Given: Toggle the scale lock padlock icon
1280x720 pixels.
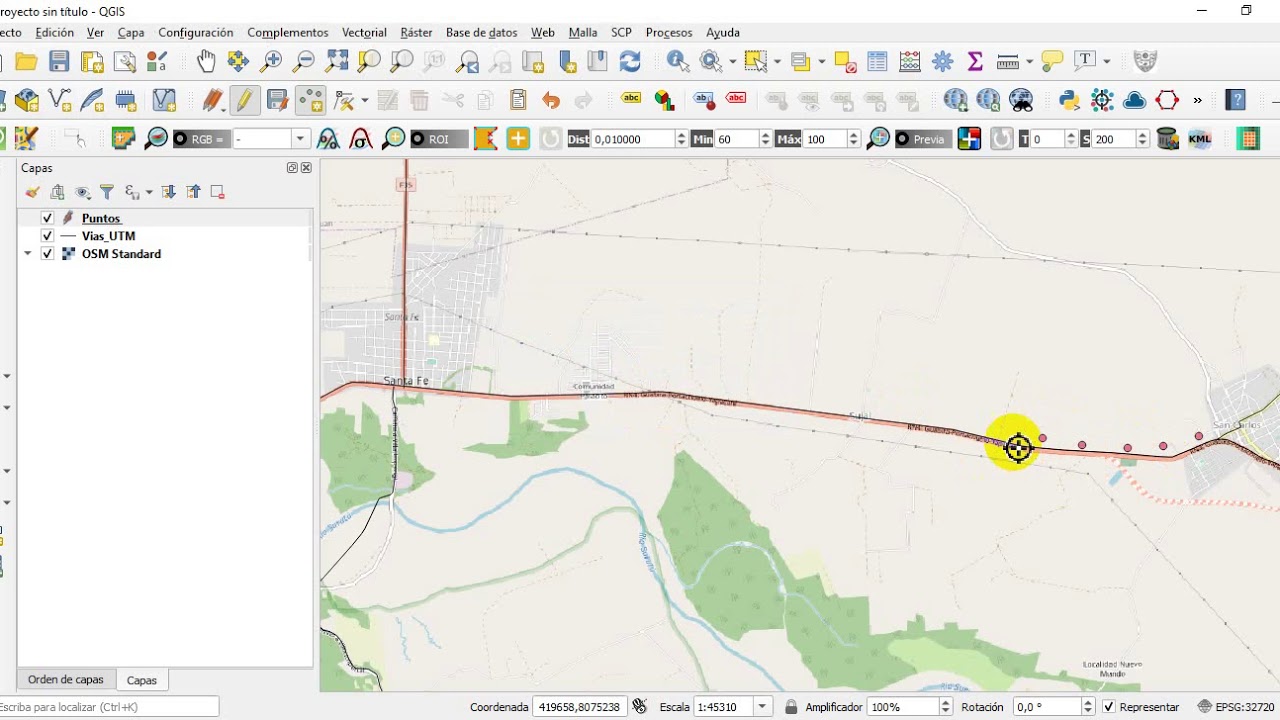Looking at the screenshot, I should [791, 707].
